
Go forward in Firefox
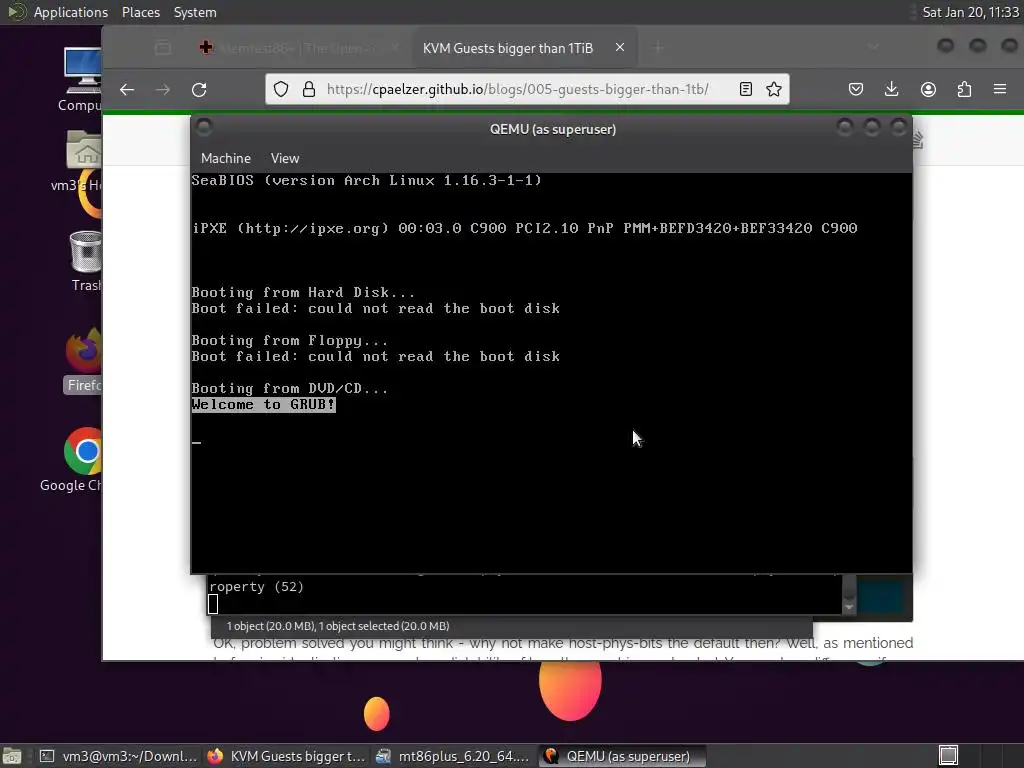coord(163,89)
